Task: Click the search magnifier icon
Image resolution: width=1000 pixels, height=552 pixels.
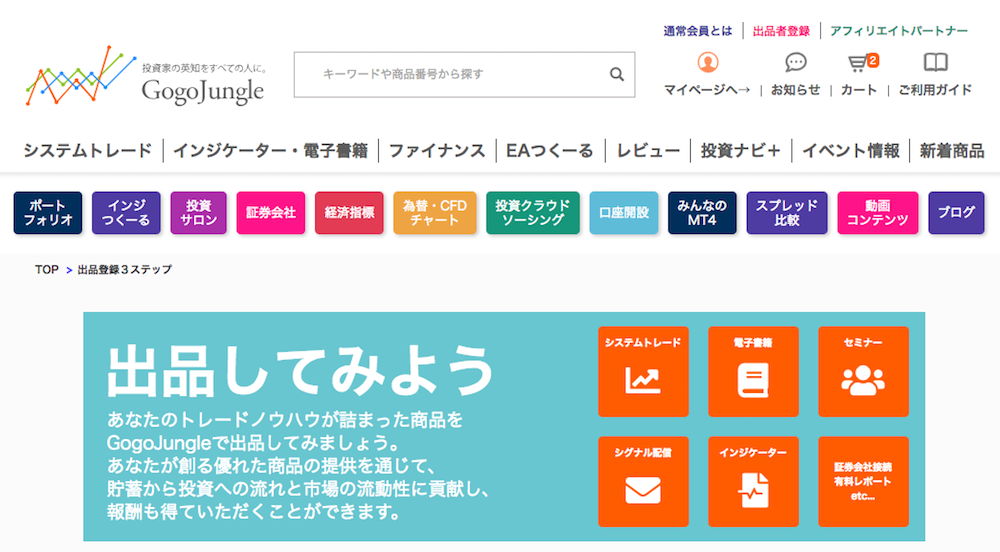Action: pos(616,75)
